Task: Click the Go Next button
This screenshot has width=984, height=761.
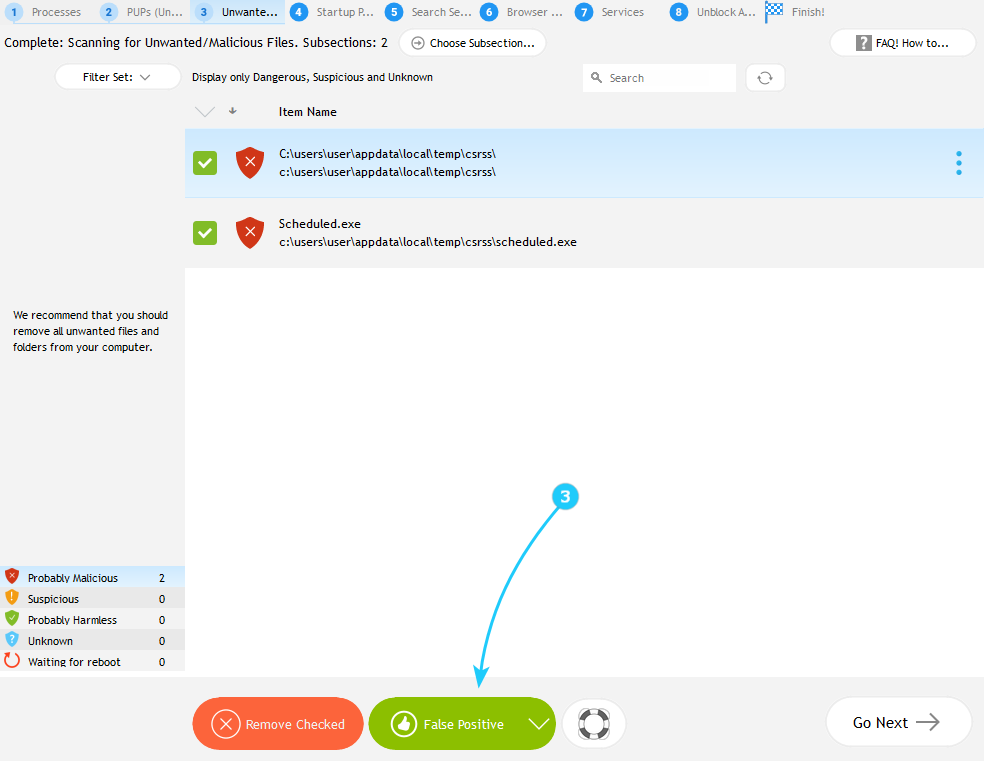Action: coord(897,722)
